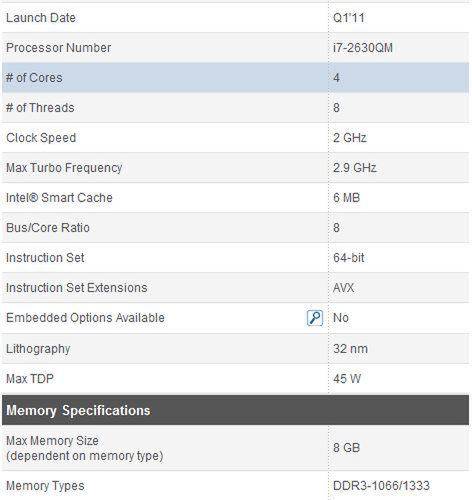472x500 pixels.
Task: Select the highlighted # of Cores row
Action: [235, 78]
